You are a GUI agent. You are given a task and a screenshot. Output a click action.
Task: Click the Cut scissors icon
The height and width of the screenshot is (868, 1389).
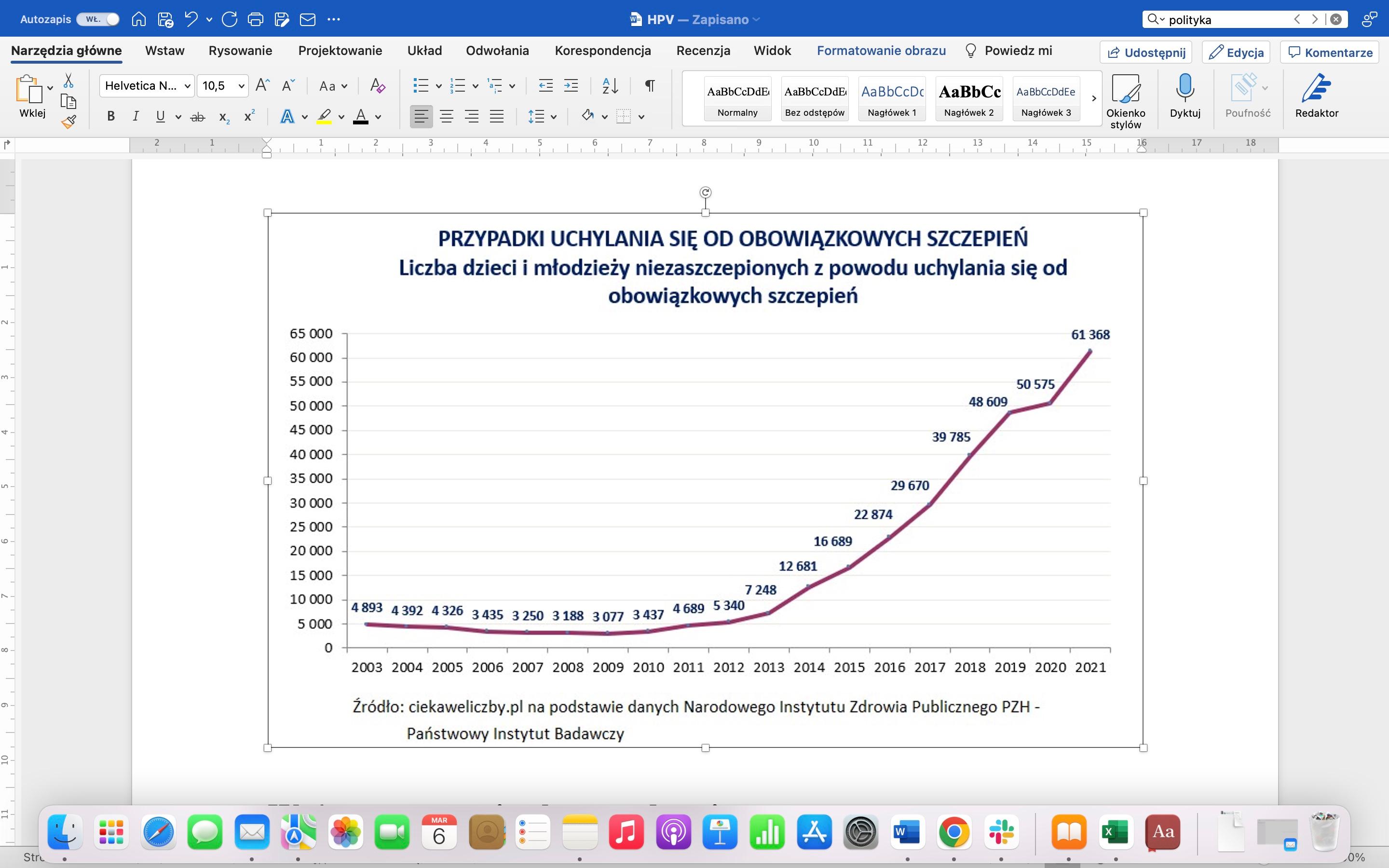pyautogui.click(x=69, y=80)
